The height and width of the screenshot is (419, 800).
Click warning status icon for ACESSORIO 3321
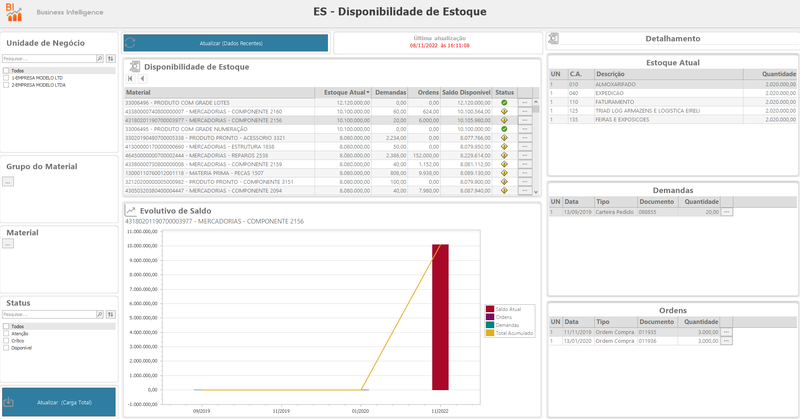(x=504, y=138)
